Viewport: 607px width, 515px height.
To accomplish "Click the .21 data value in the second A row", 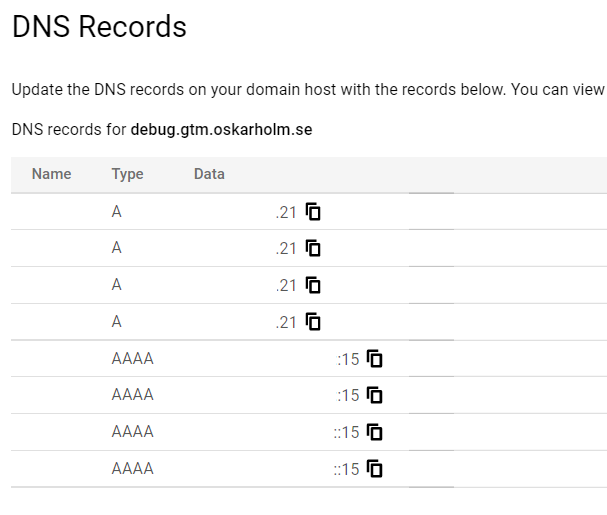I will 287,249.
